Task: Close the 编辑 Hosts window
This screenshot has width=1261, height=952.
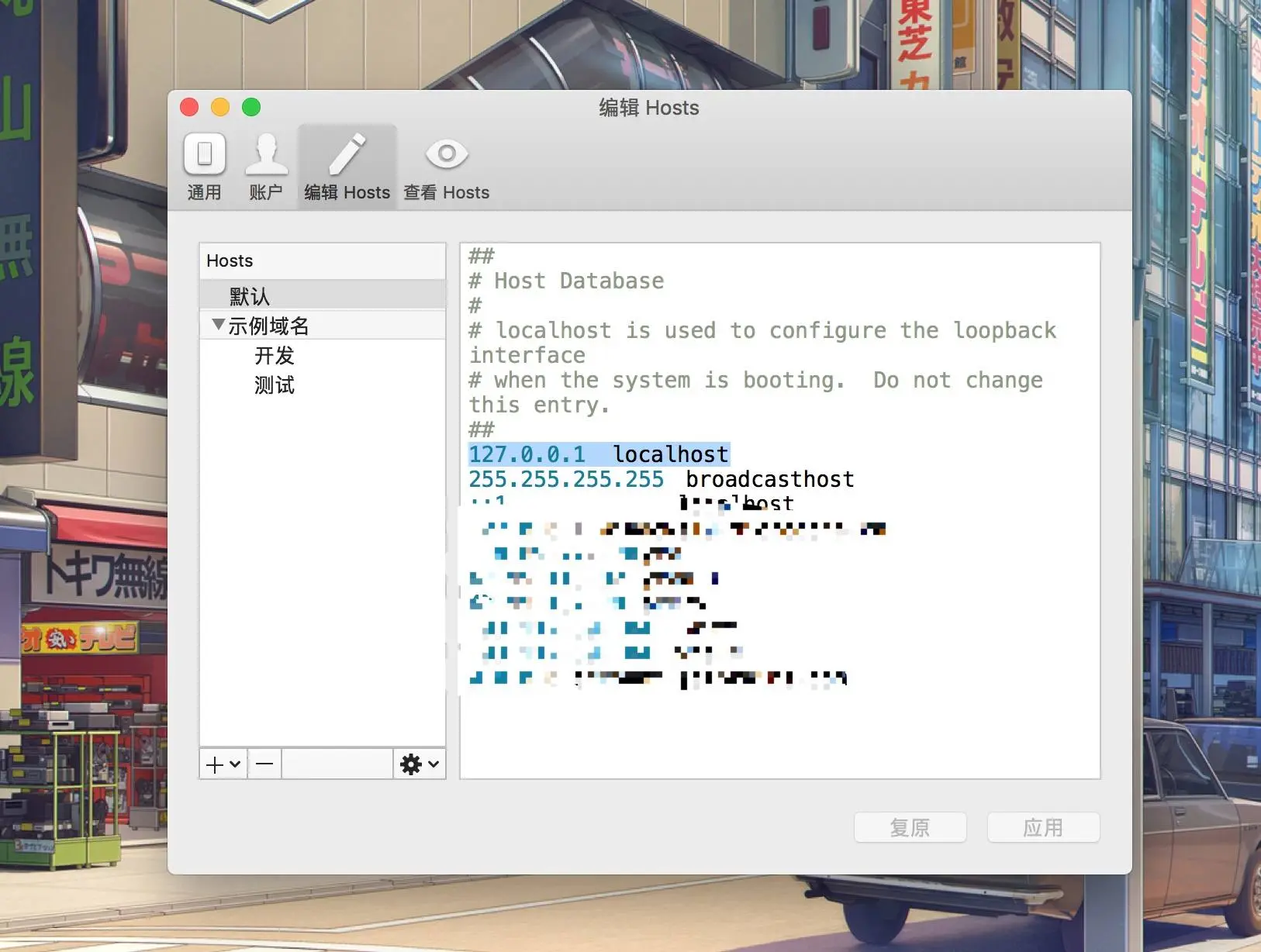Action: (189, 107)
